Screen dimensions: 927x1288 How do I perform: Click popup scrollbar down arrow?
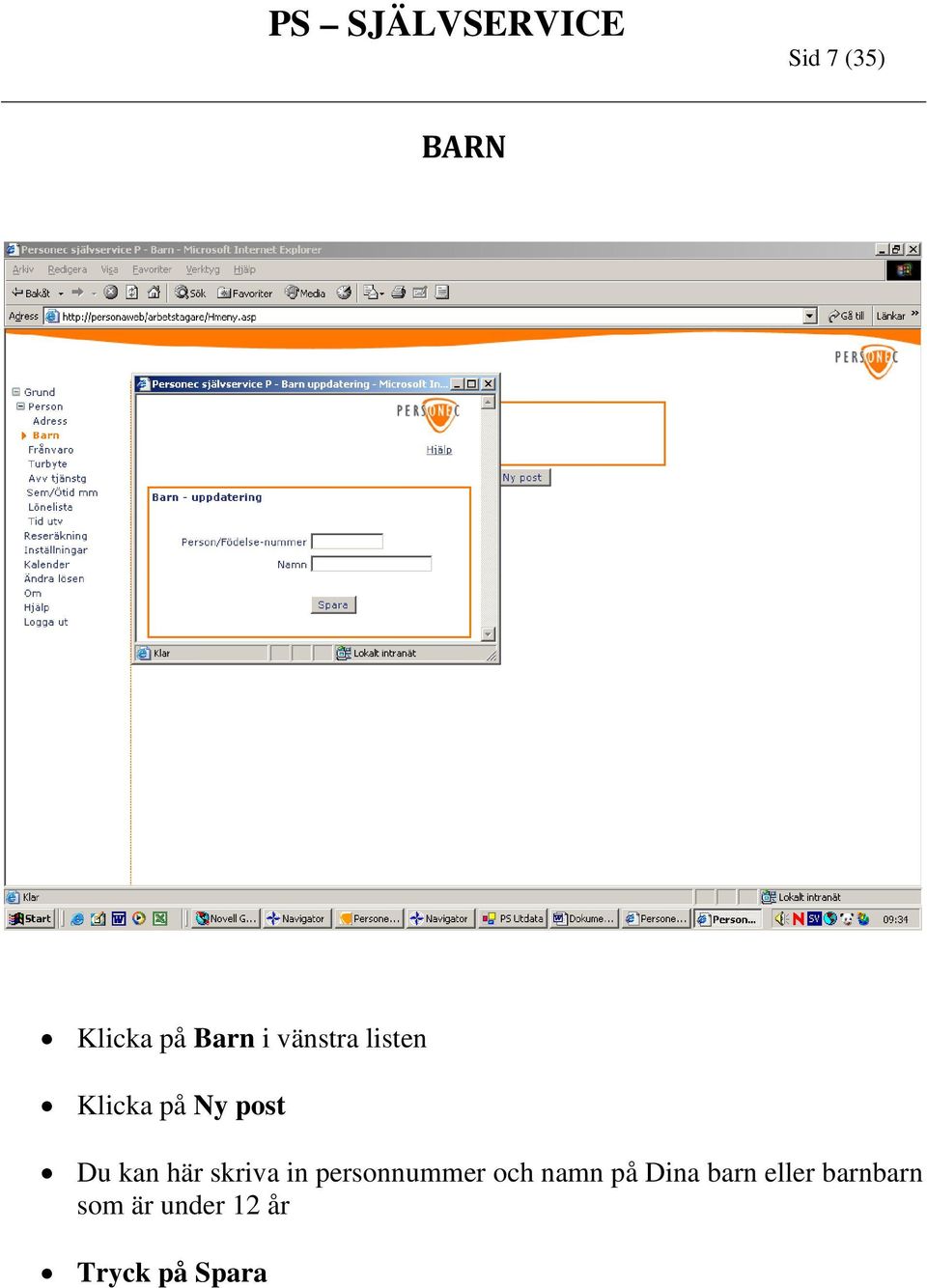click(489, 634)
